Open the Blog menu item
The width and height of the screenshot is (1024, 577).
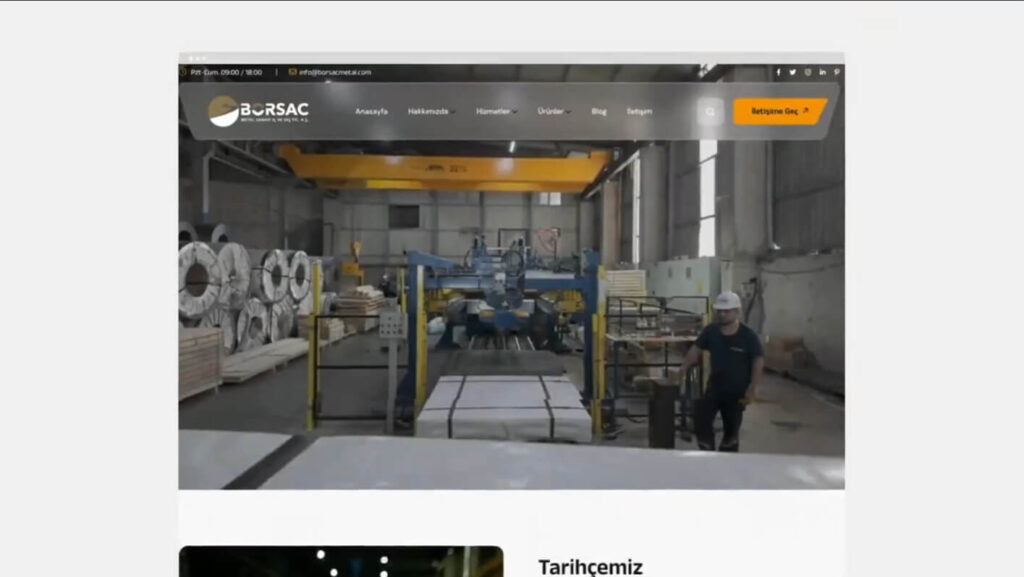(599, 112)
